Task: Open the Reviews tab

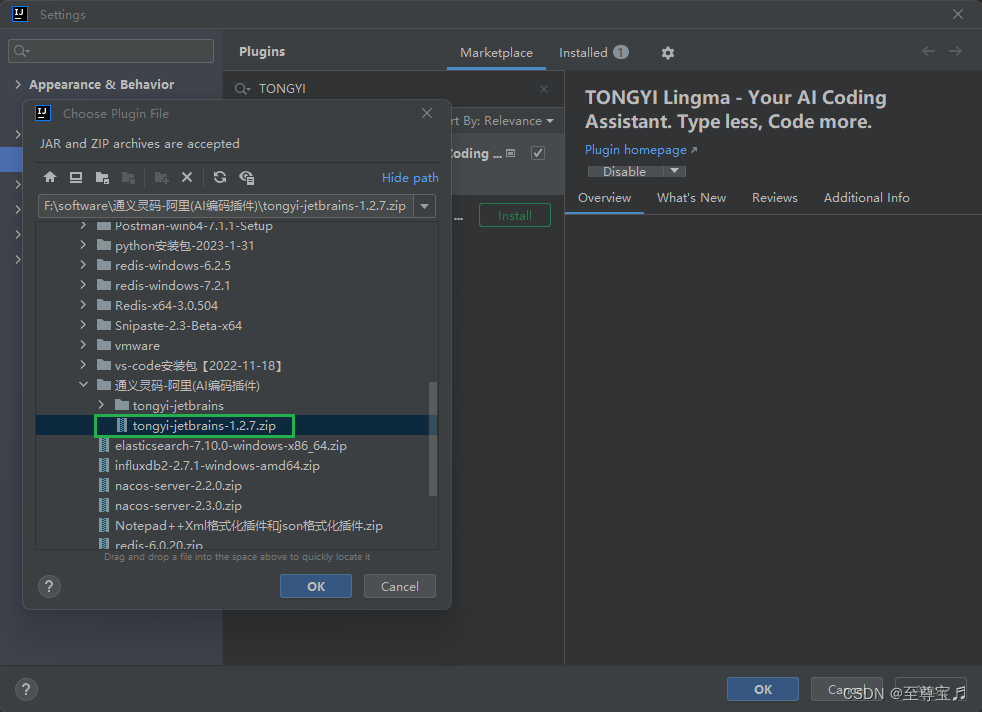Action: (x=775, y=198)
